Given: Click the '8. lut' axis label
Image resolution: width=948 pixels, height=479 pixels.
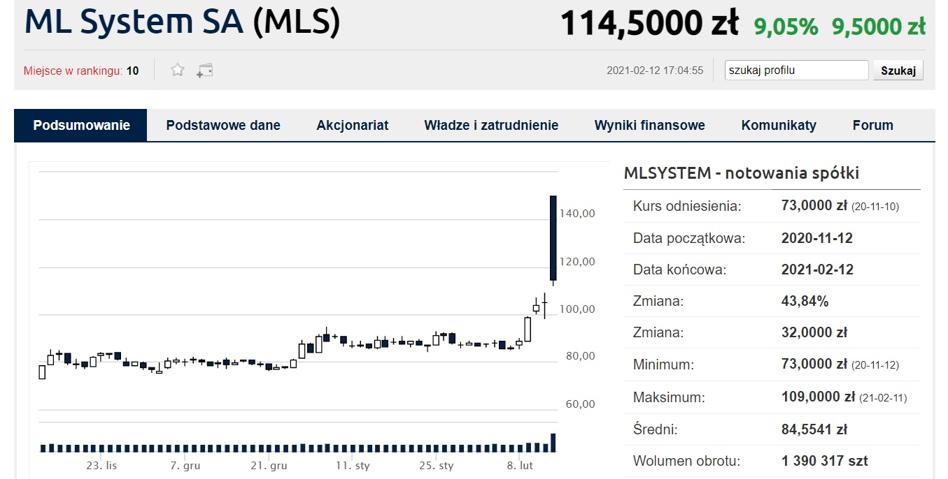Looking at the screenshot, I should (x=520, y=466).
